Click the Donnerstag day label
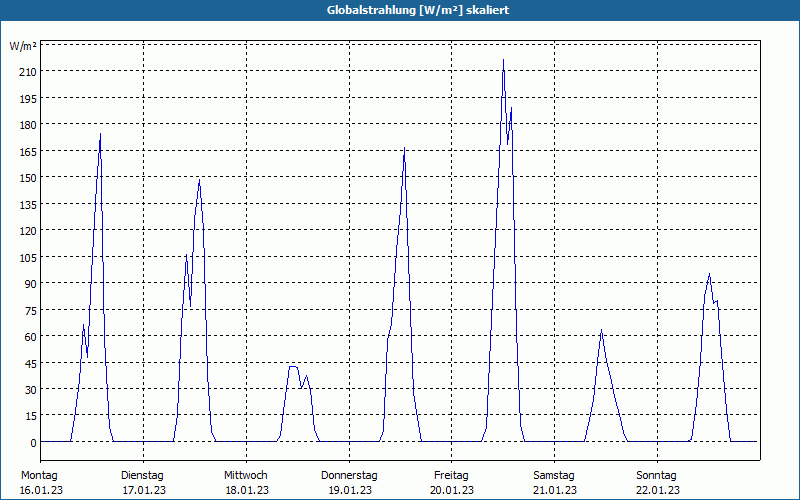Image resolution: width=800 pixels, height=500 pixels. [349, 476]
